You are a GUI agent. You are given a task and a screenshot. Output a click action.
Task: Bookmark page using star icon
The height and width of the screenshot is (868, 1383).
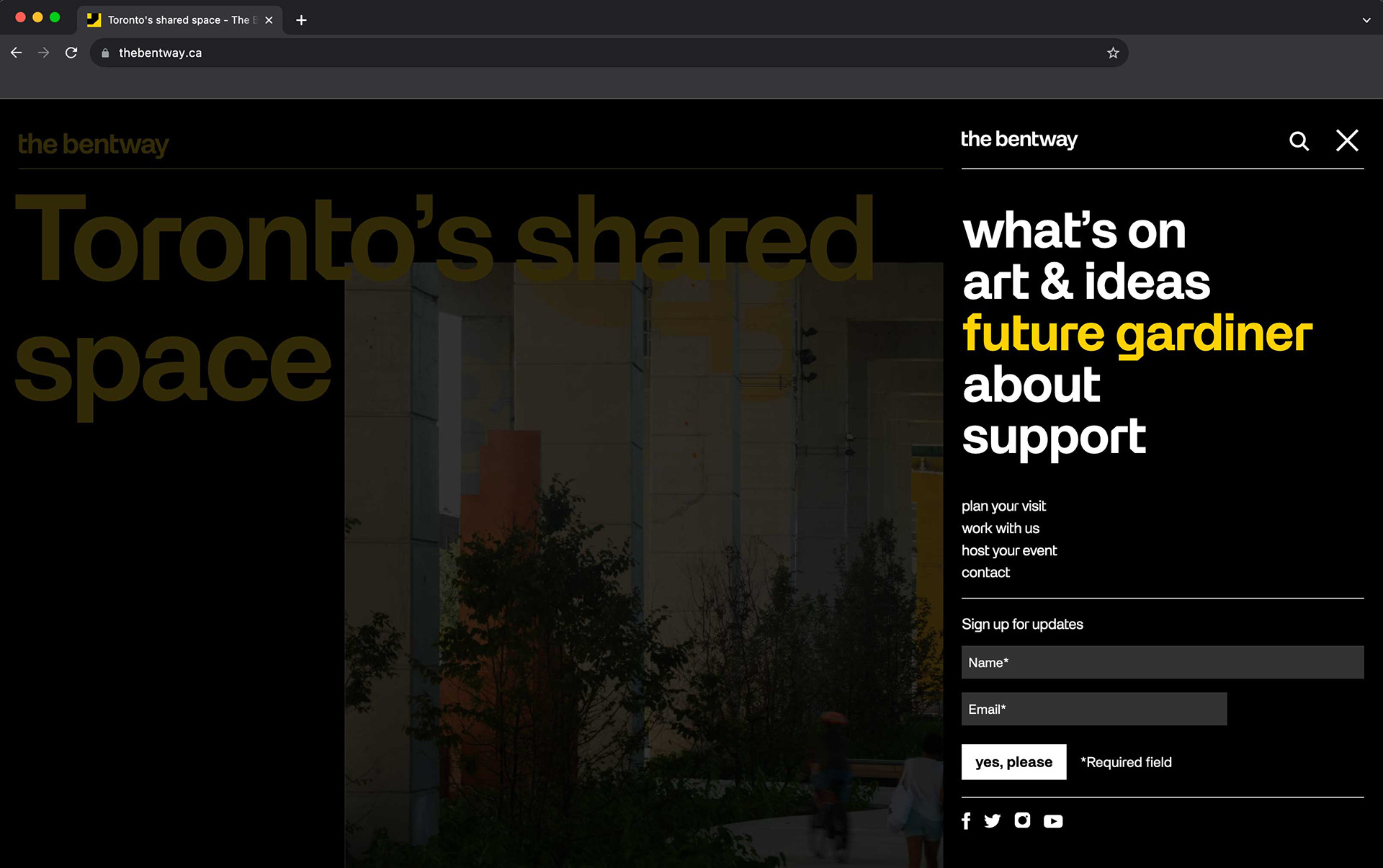click(1113, 53)
